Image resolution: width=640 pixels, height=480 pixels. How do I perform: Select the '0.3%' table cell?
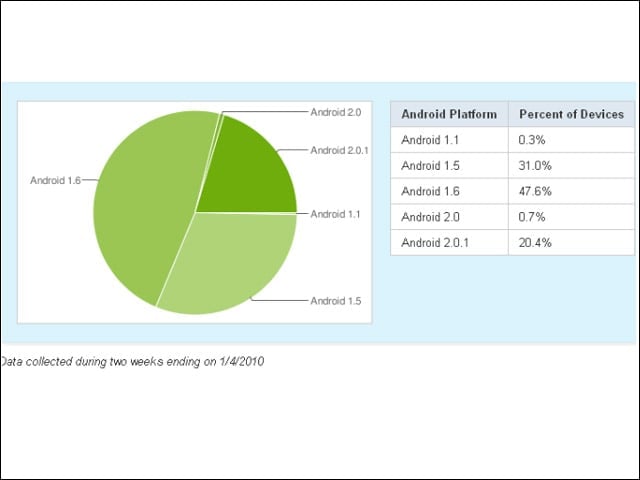click(x=571, y=140)
